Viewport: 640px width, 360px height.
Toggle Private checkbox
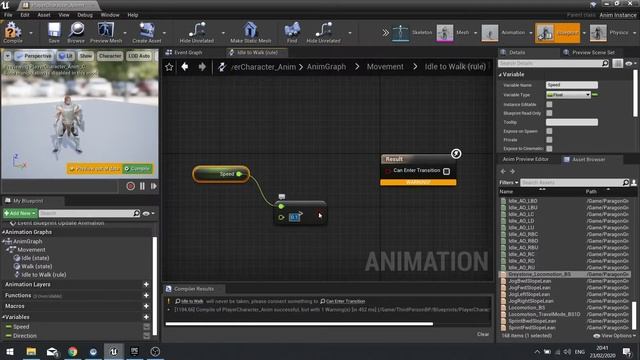(x=549, y=140)
